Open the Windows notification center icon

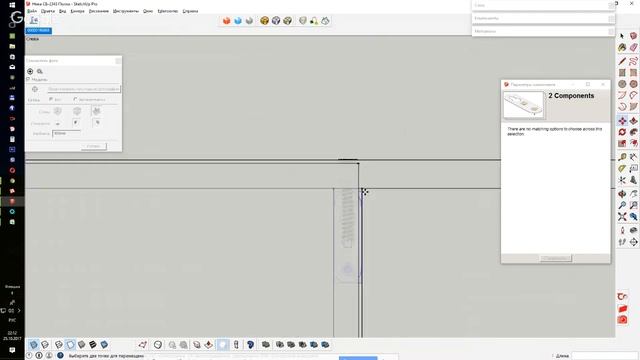[12, 350]
